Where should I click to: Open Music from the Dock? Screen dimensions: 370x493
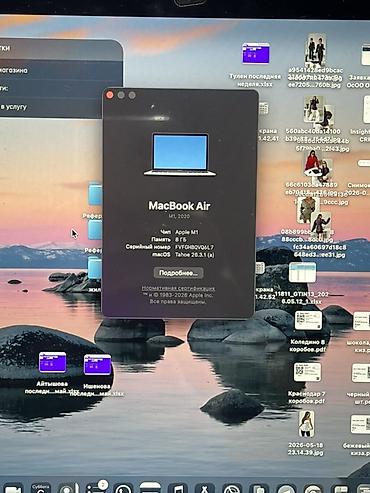click(x=178, y=488)
